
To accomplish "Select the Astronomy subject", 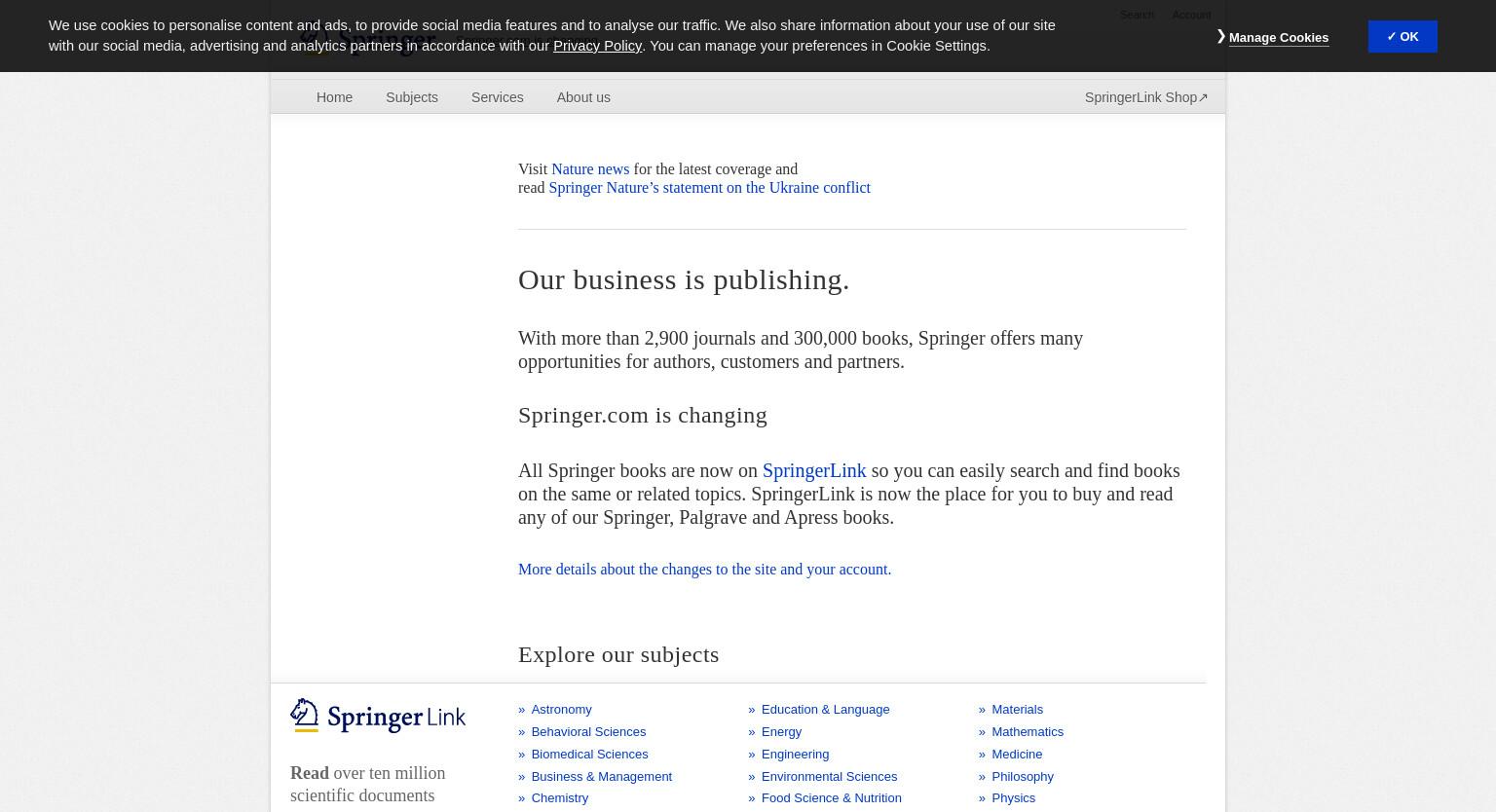I will [561, 709].
